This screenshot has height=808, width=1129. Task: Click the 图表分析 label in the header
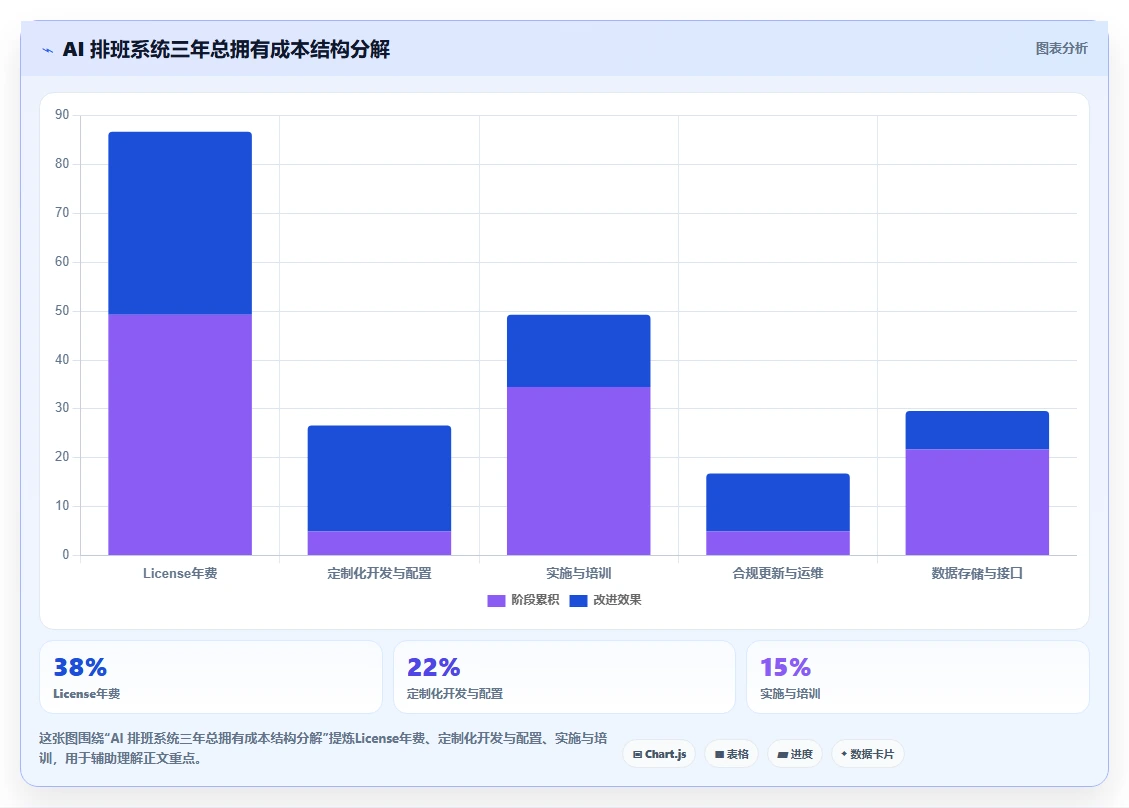pyautogui.click(x=1061, y=48)
